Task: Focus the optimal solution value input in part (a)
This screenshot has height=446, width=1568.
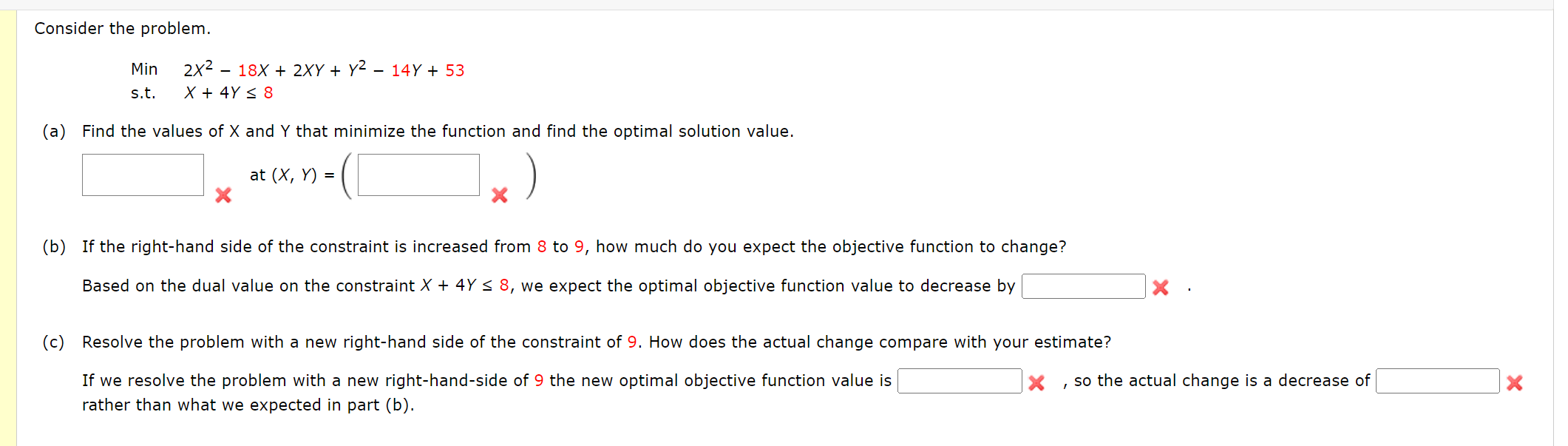Action: 143,175
